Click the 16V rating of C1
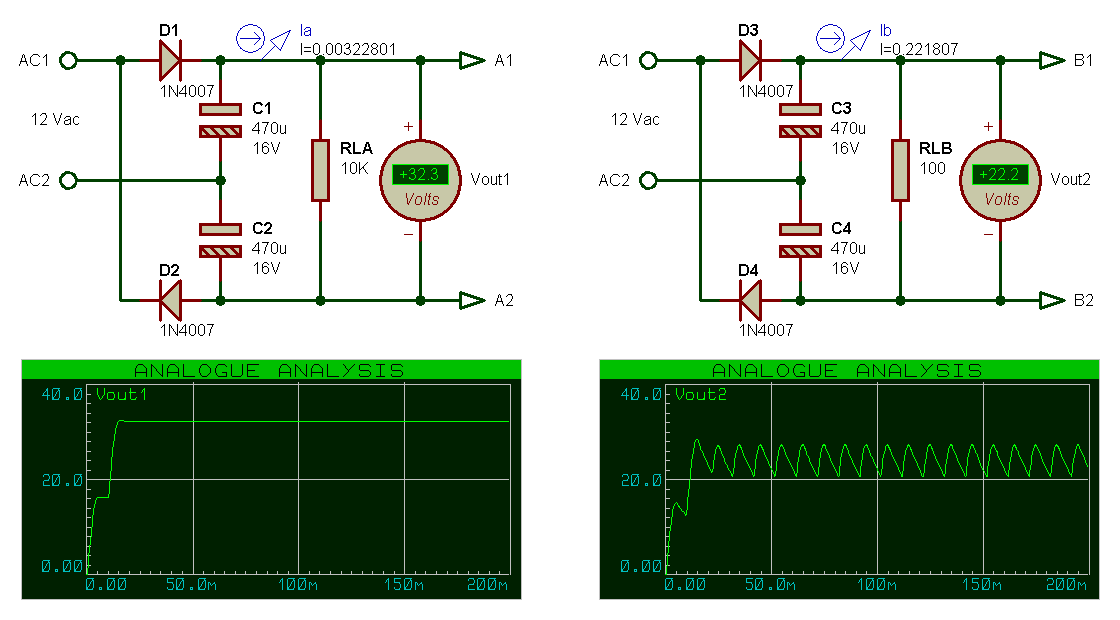The width and height of the screenshot is (1120, 620). [x=266, y=149]
